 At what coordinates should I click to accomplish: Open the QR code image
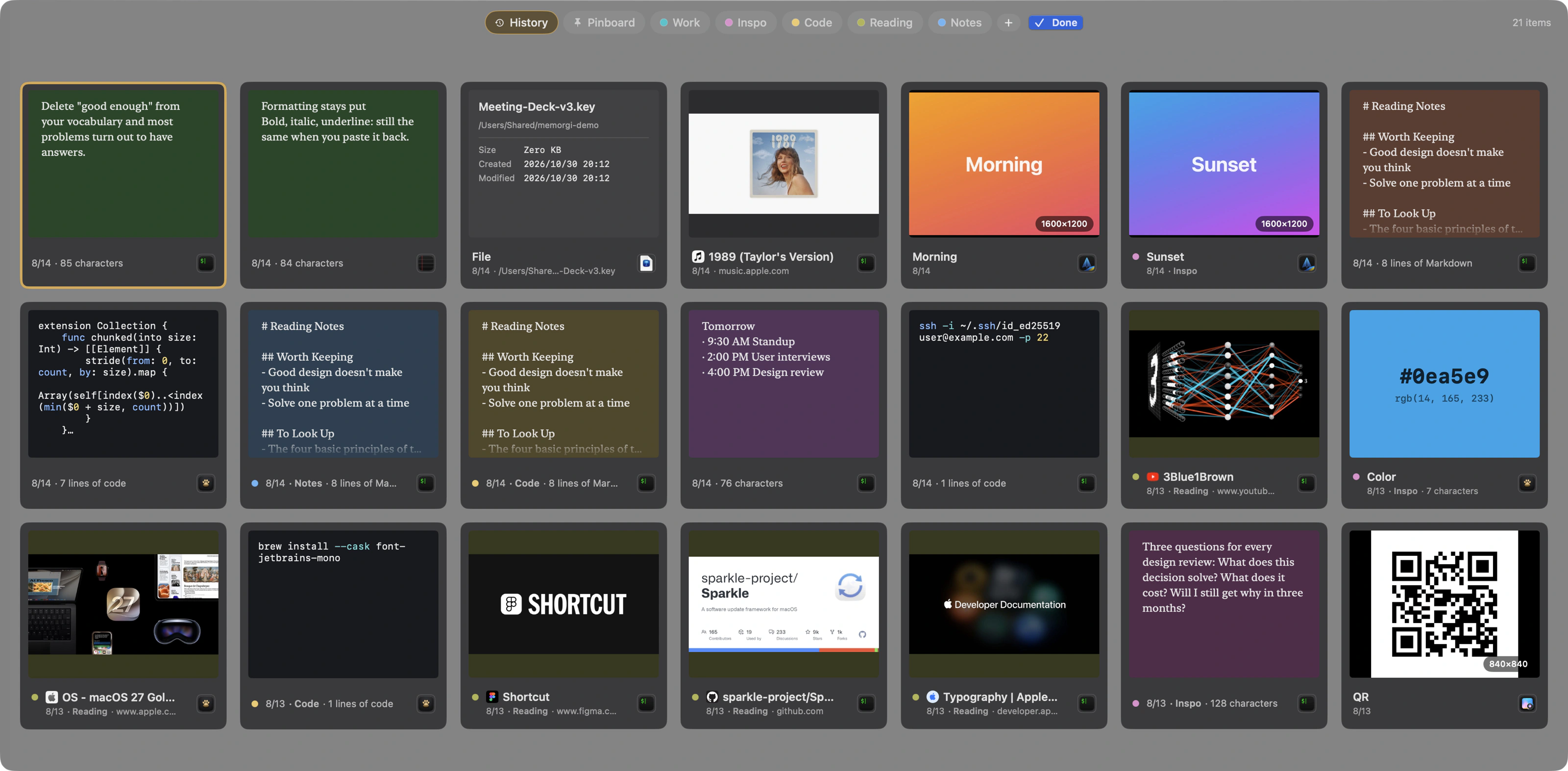click(1444, 604)
